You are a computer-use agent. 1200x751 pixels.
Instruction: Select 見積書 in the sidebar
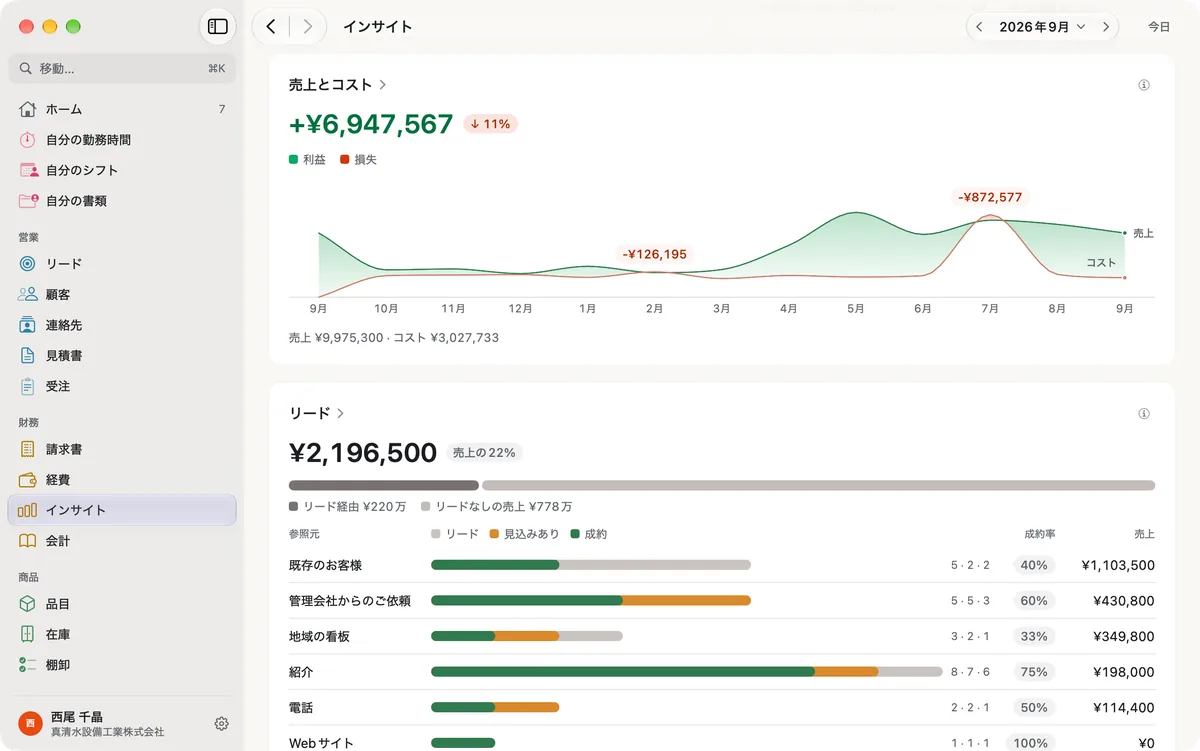click(x=122, y=356)
